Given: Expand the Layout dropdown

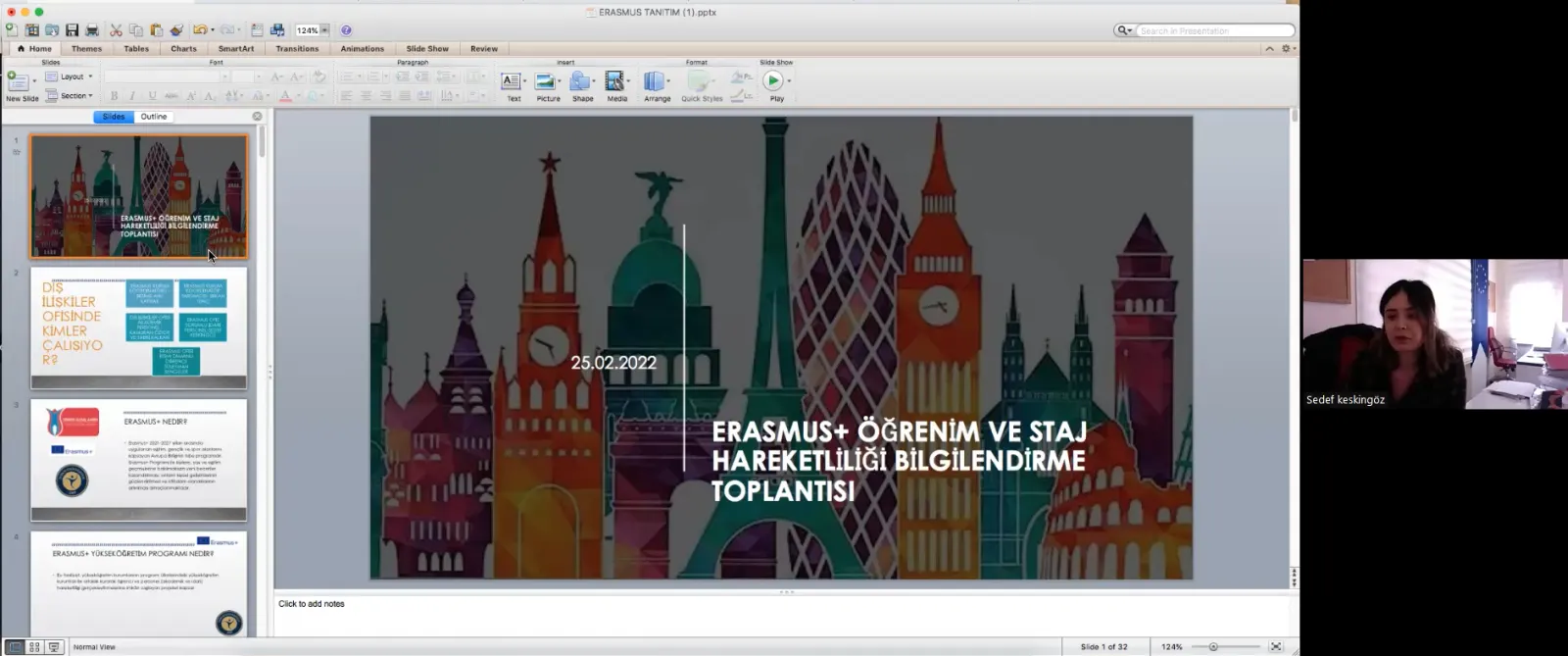Looking at the screenshot, I should pos(70,76).
